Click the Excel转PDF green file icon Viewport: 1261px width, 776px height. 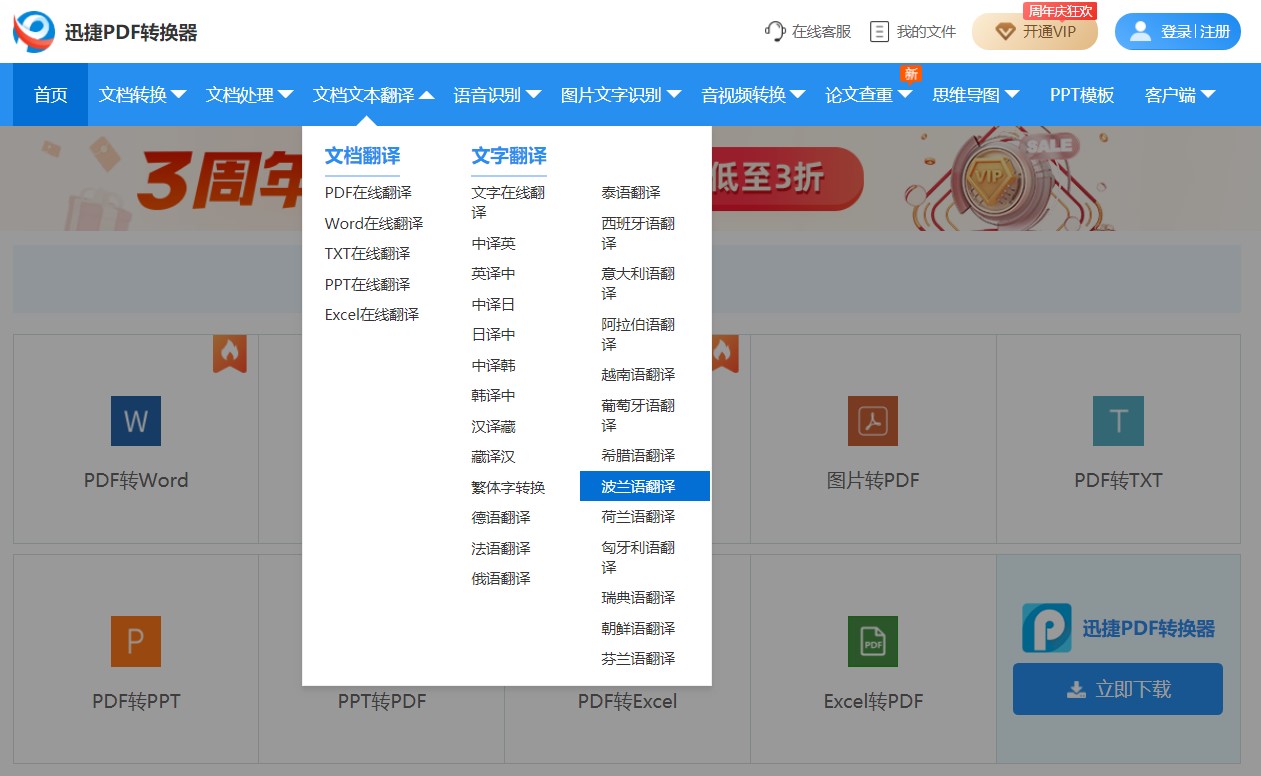click(x=873, y=641)
